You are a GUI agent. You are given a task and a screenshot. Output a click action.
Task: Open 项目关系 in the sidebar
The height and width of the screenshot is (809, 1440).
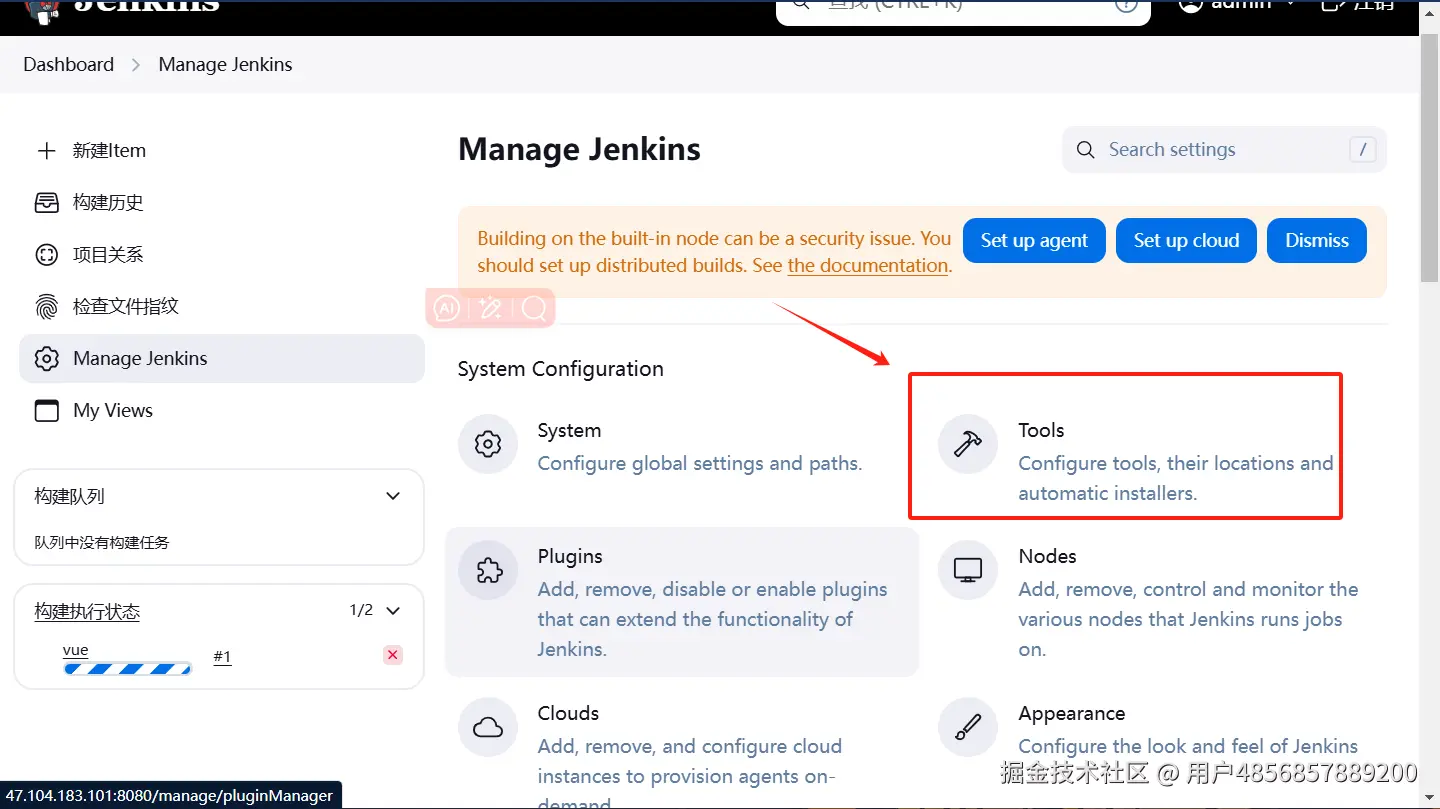point(222,255)
